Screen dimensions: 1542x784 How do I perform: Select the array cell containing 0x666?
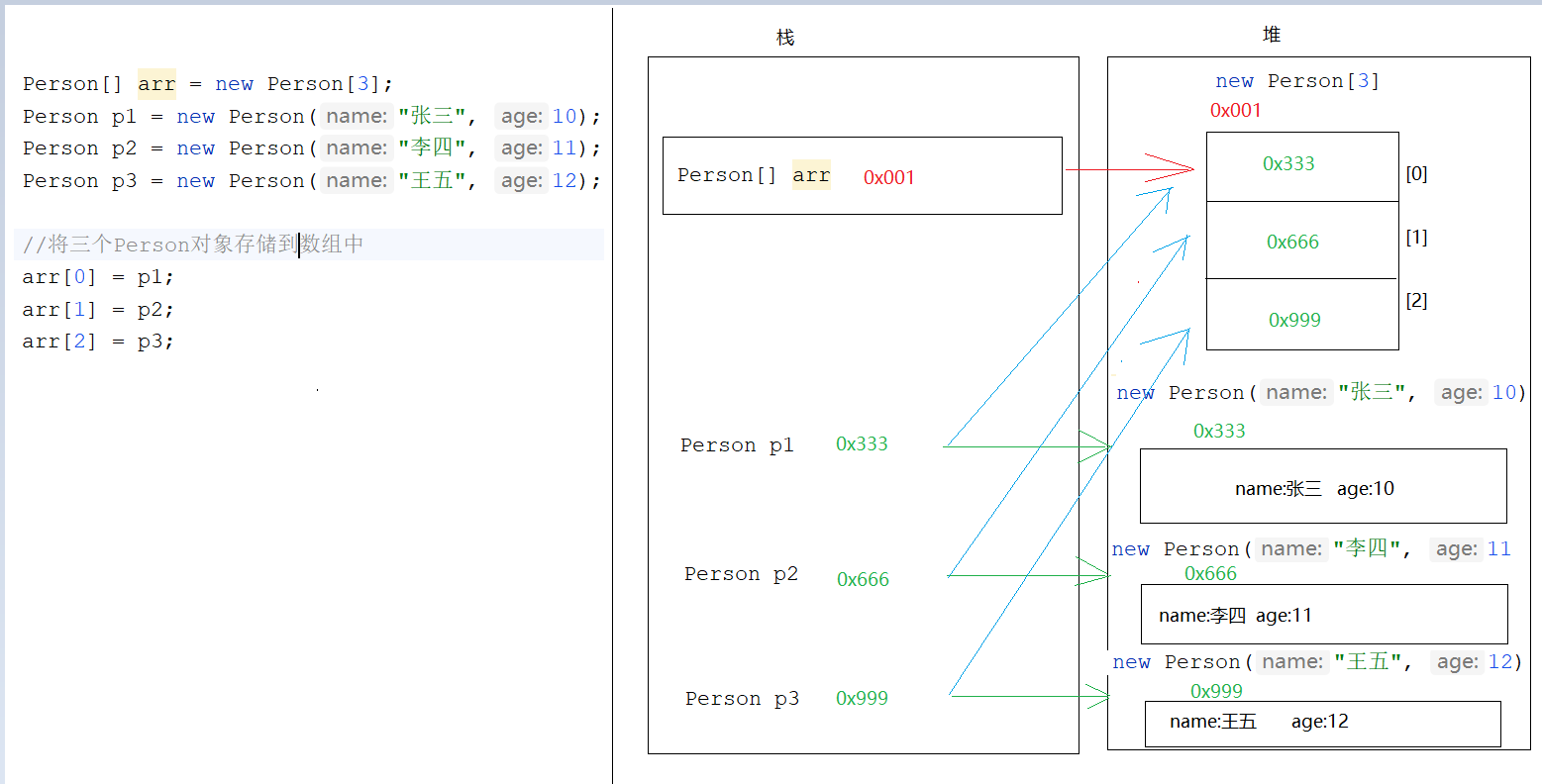[x=1301, y=241]
